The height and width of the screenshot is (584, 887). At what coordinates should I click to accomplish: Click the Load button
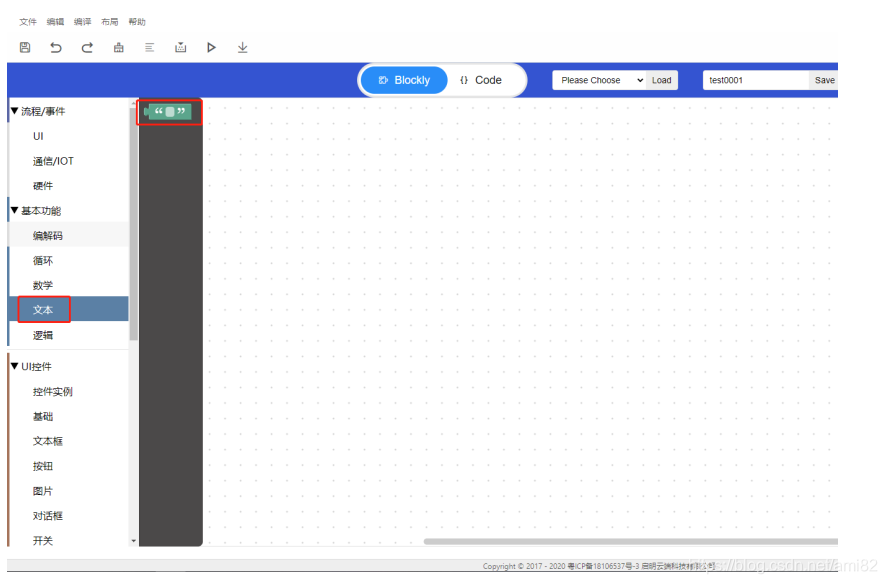tap(662, 80)
